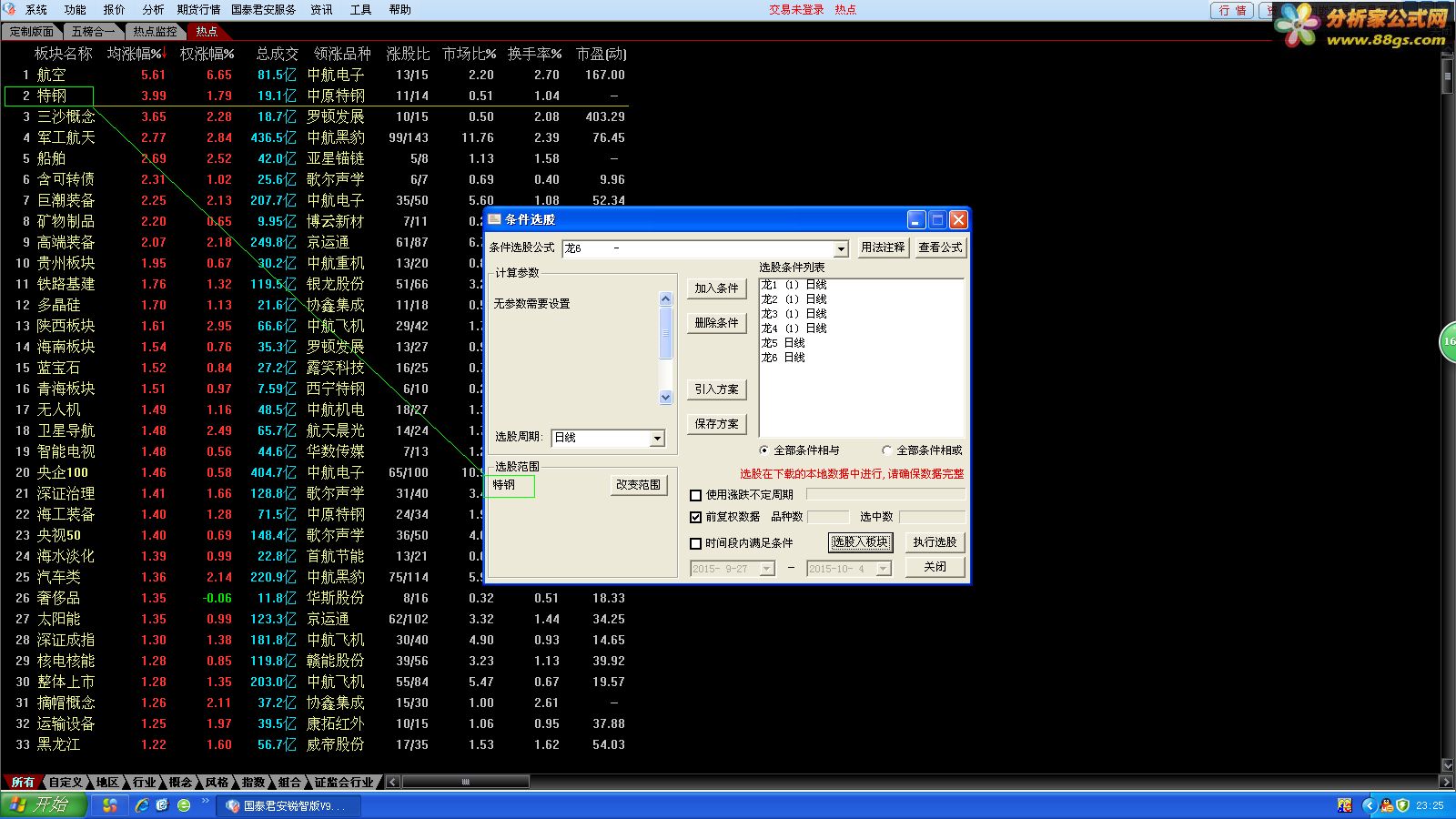Click the vertical scrollbar thumb at right
This screenshot has width=1456, height=819.
[1448, 76]
